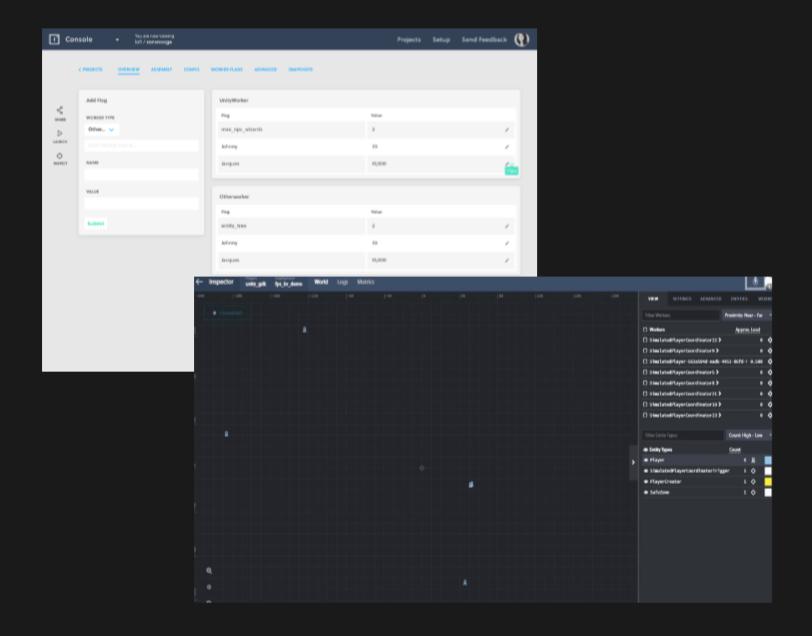
Task: Expand the first SimulatedPlayerCoordinator worker chevron
Action: (x=720, y=340)
